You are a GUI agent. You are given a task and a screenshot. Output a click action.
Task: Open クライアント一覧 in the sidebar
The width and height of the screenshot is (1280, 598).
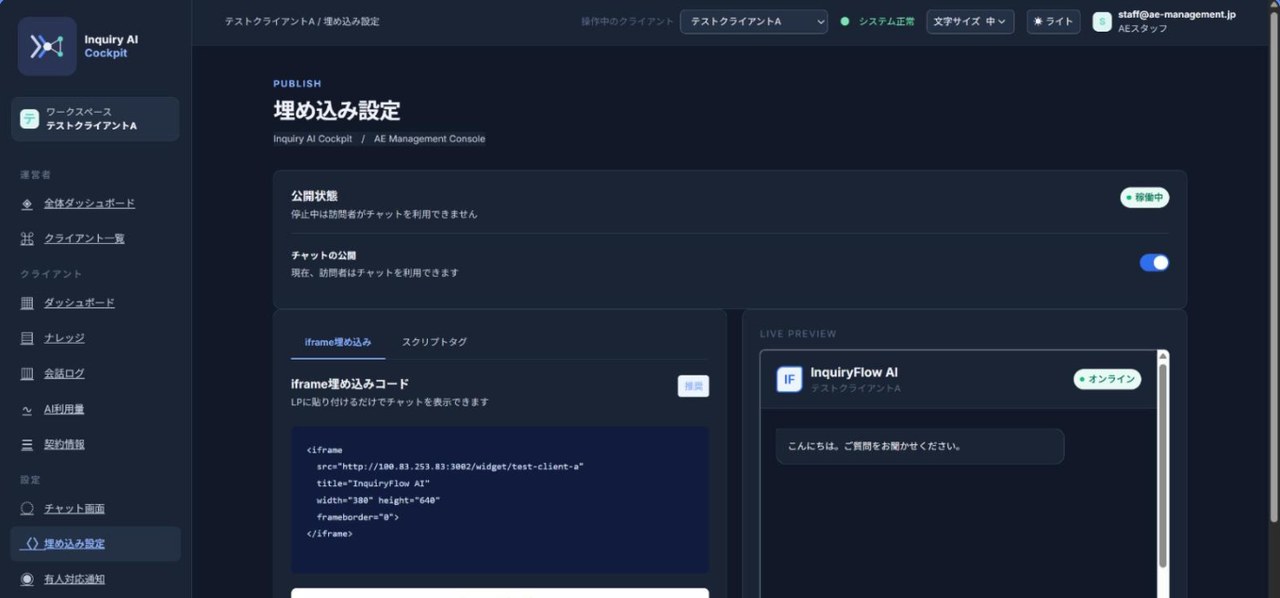click(84, 238)
